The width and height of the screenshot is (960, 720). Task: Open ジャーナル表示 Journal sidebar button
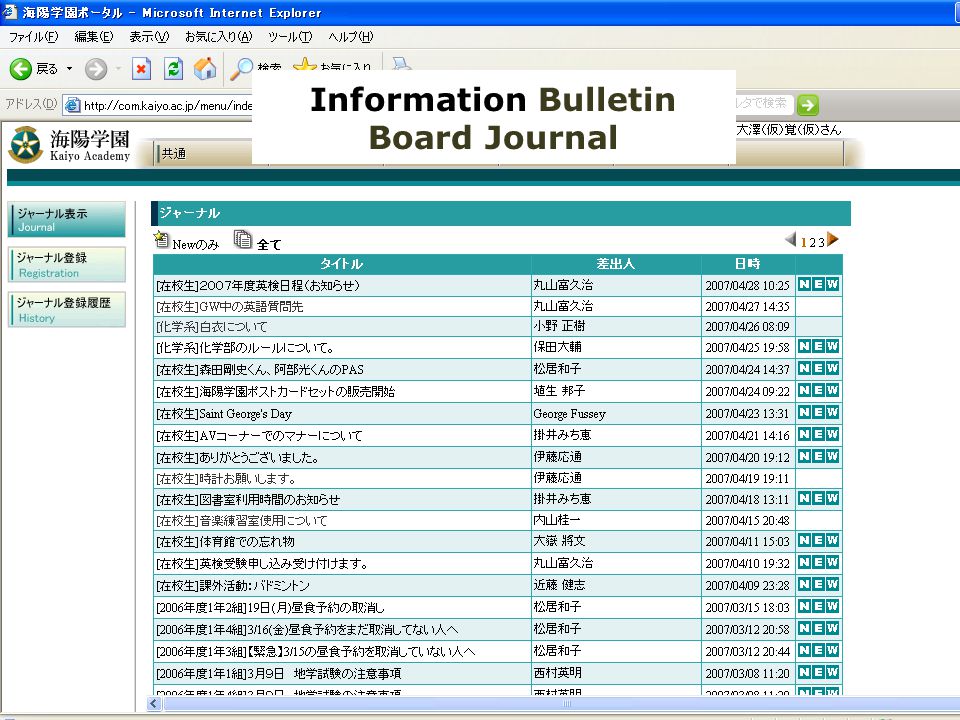(67, 219)
